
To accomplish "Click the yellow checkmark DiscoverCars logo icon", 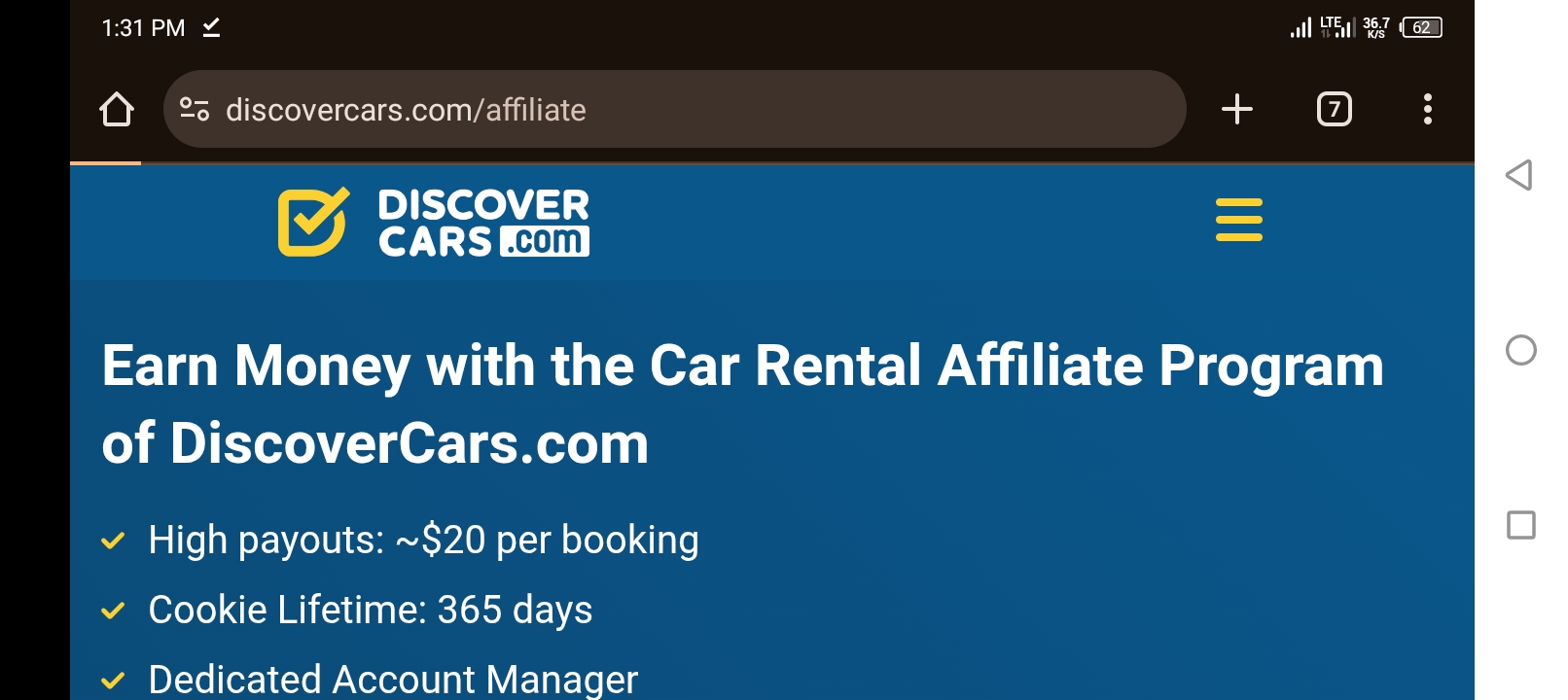I will [x=313, y=222].
